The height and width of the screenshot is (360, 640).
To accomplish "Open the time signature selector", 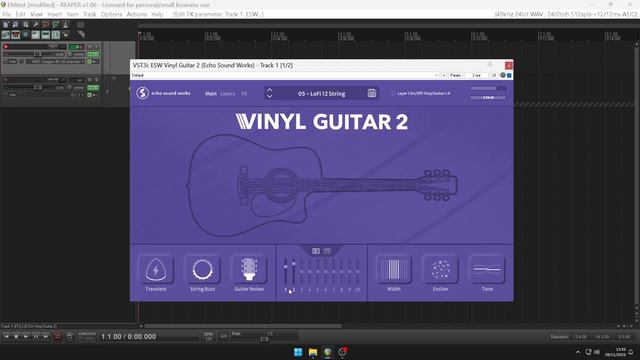I will coord(224,336).
